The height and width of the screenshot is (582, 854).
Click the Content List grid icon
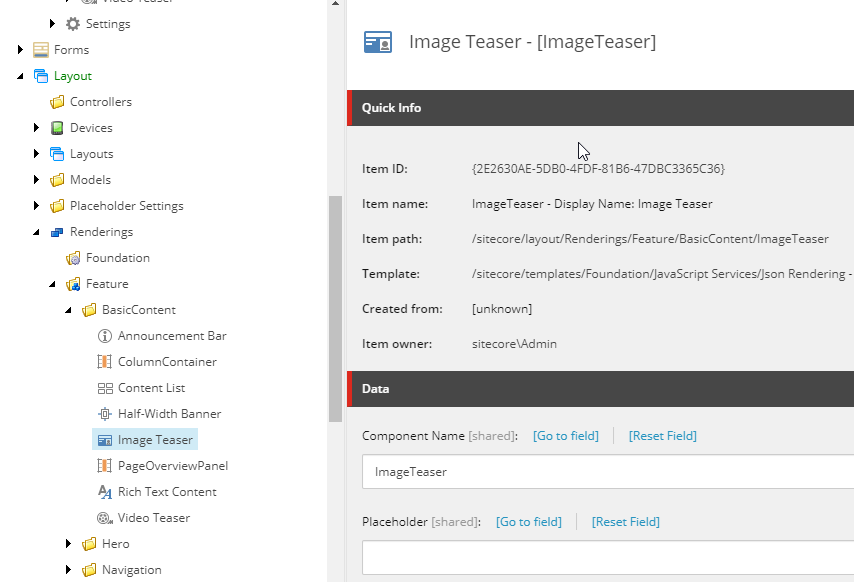click(105, 388)
